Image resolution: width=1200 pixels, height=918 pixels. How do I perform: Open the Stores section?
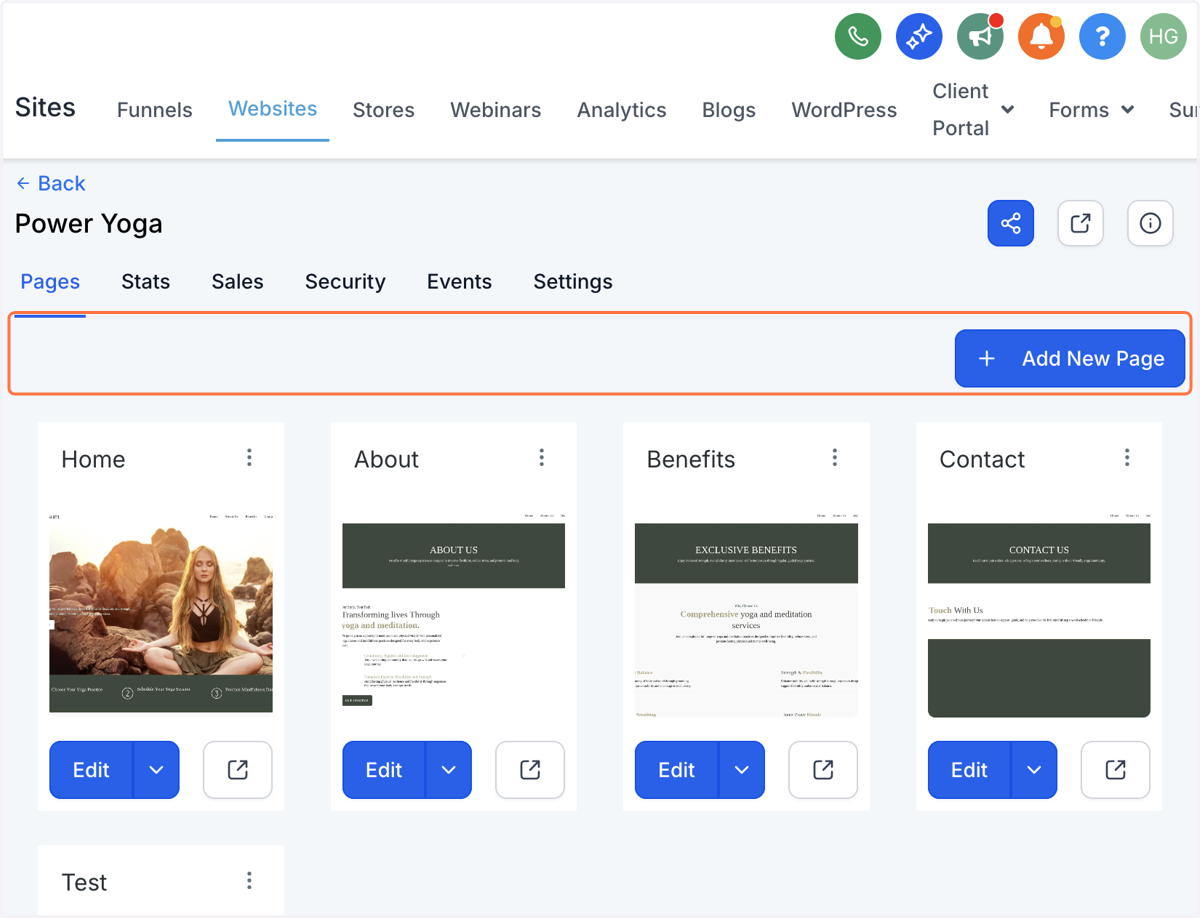[384, 110]
